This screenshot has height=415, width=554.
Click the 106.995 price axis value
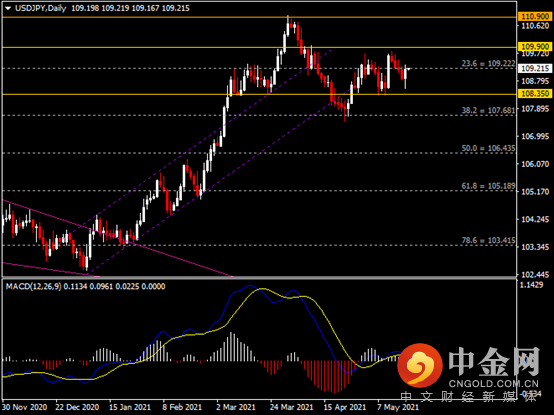coord(535,136)
